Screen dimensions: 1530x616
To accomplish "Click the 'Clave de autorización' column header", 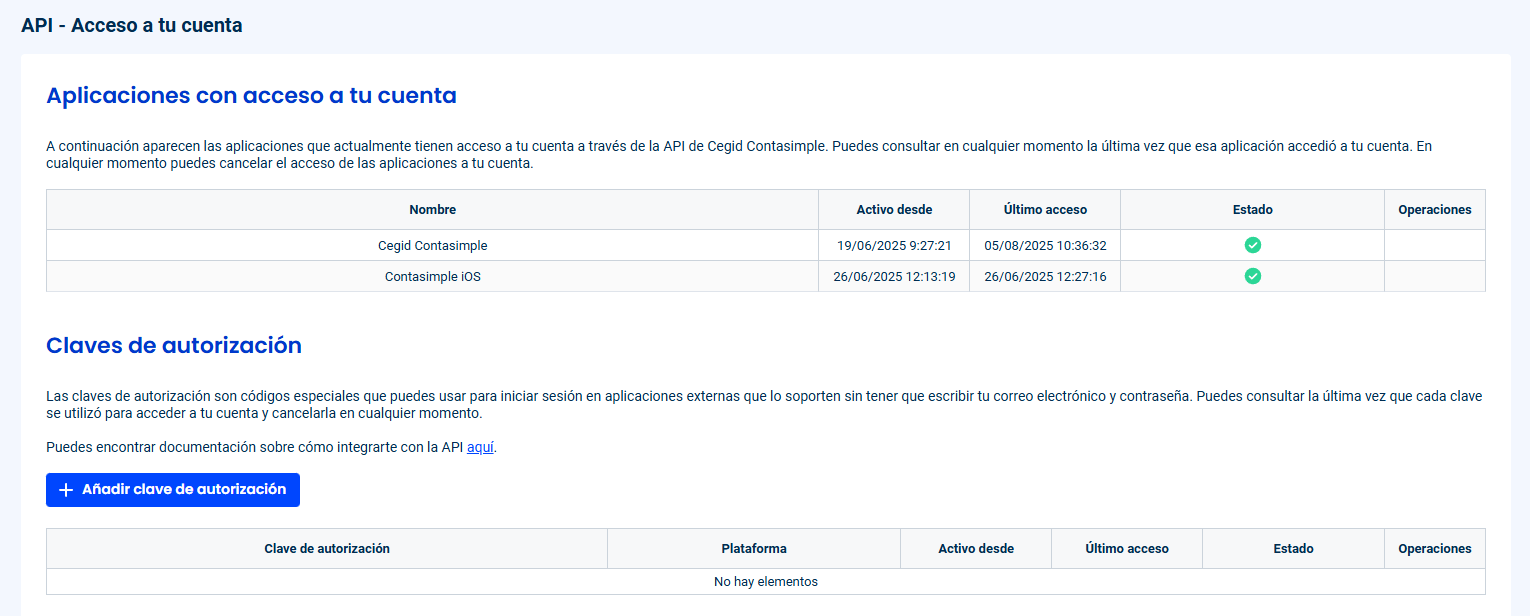I will (327, 549).
